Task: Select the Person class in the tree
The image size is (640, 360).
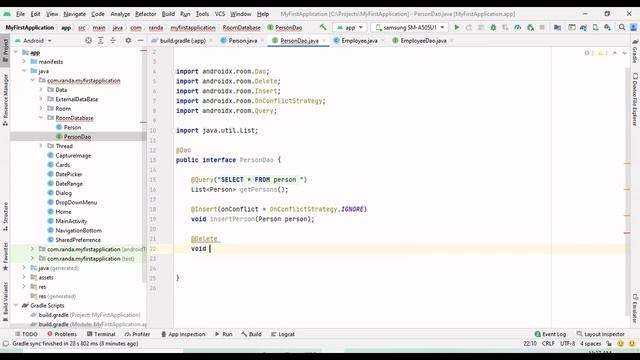Action: point(72,127)
